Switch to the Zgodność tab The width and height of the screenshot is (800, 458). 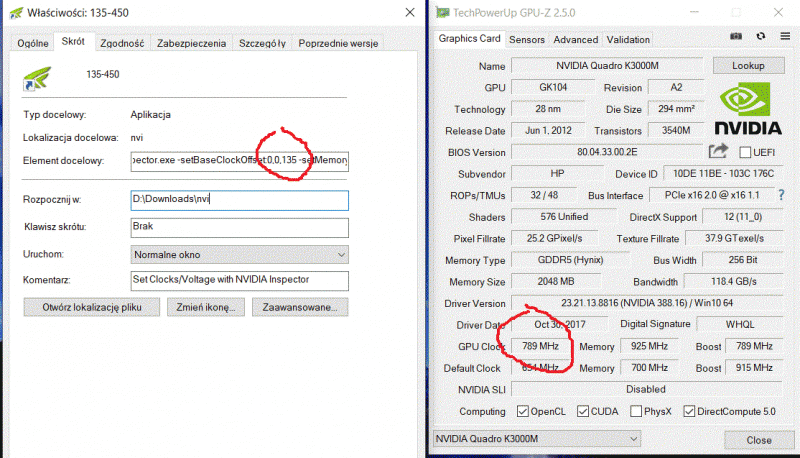(122, 43)
